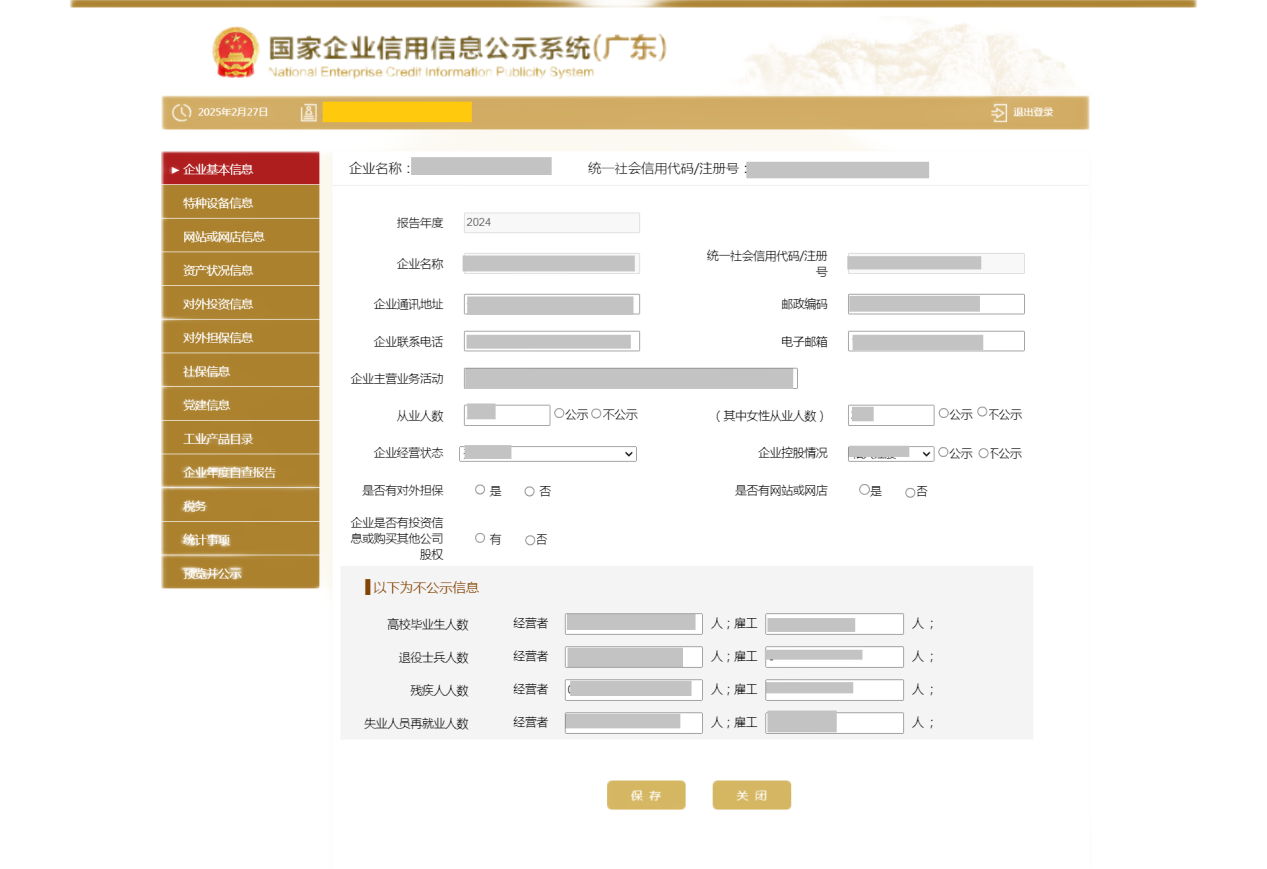Open 特种设备信息 in the sidebar
This screenshot has height=869, width=1267.
(x=241, y=203)
